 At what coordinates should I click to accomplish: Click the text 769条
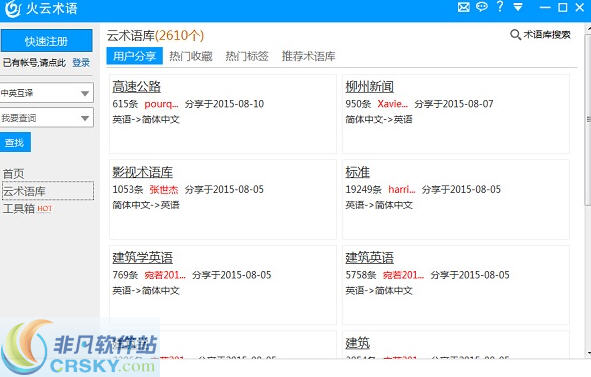125,275
